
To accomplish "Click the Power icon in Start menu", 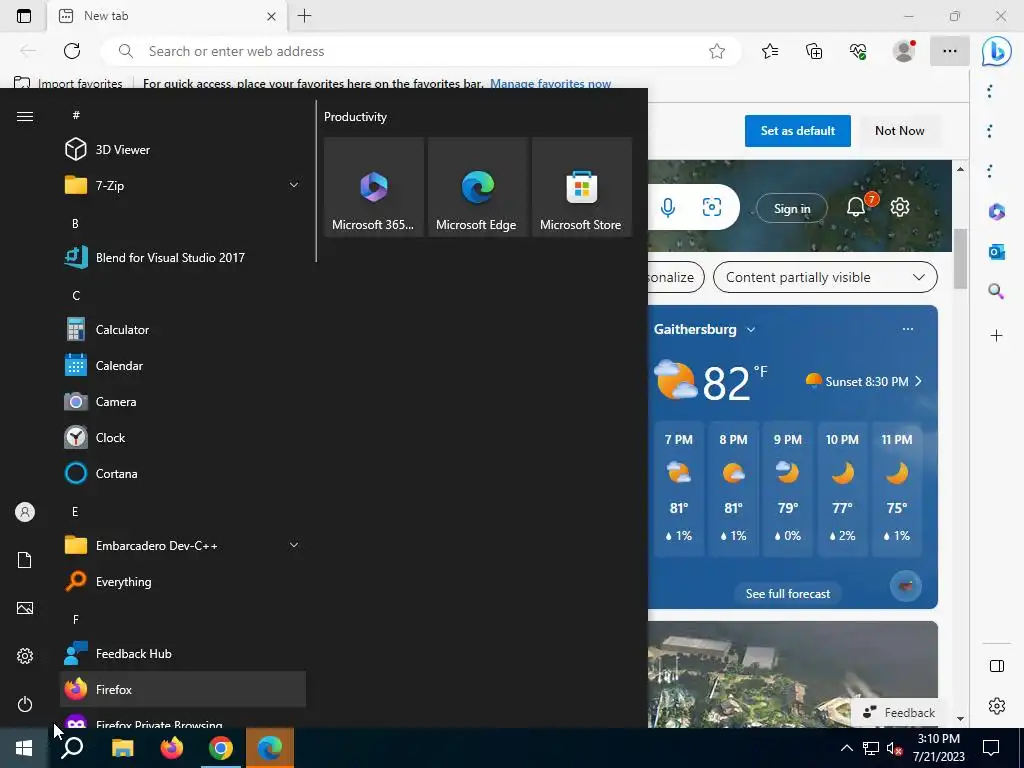I will point(25,704).
